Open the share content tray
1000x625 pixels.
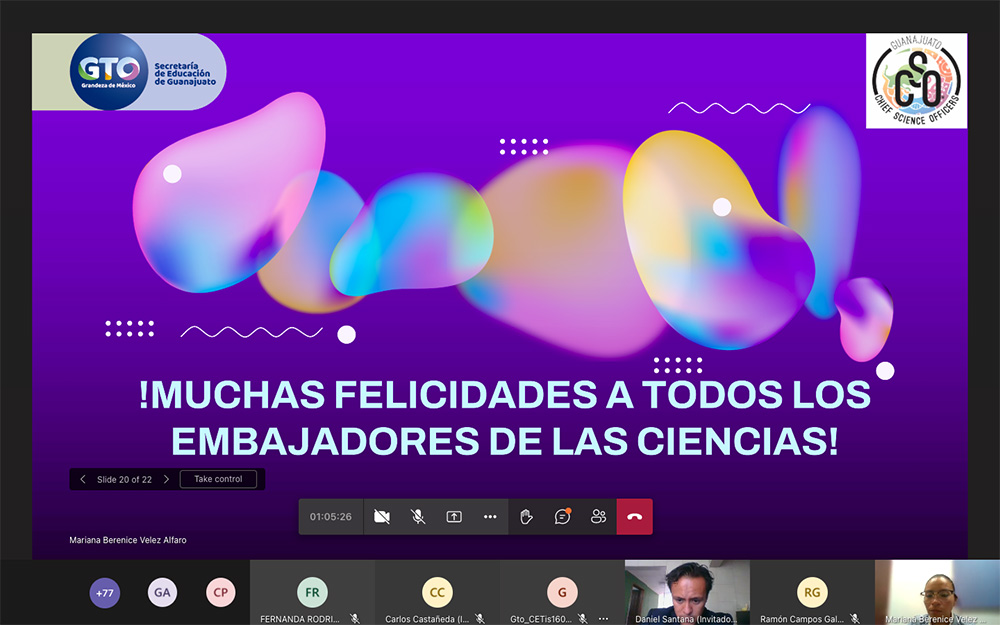tap(454, 517)
